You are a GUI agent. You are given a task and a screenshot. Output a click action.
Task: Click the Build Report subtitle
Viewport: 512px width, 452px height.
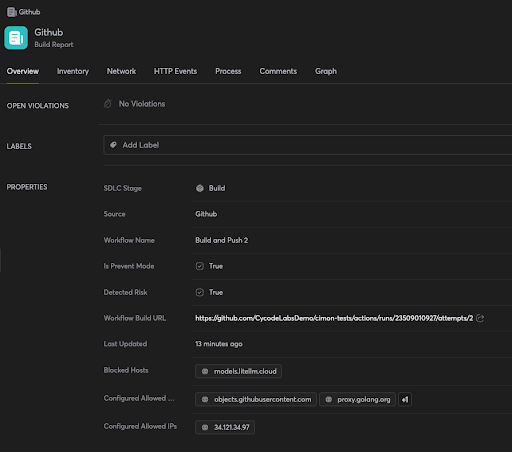[54, 45]
